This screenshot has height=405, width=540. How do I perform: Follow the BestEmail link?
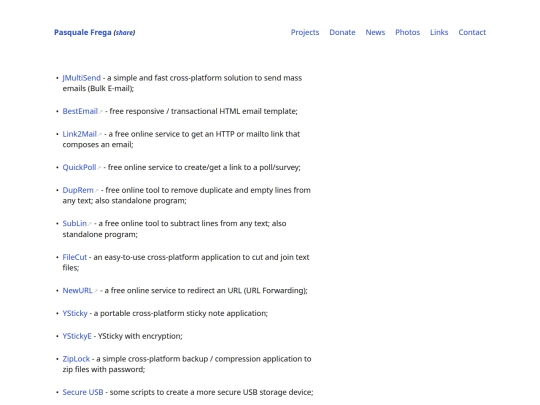point(80,111)
